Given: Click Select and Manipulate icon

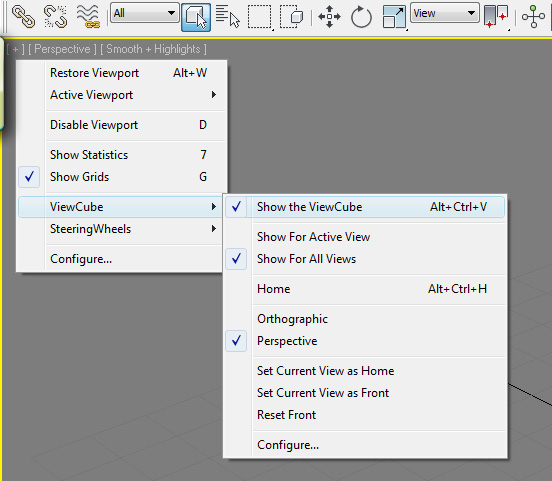Looking at the screenshot, I should click(x=533, y=17).
